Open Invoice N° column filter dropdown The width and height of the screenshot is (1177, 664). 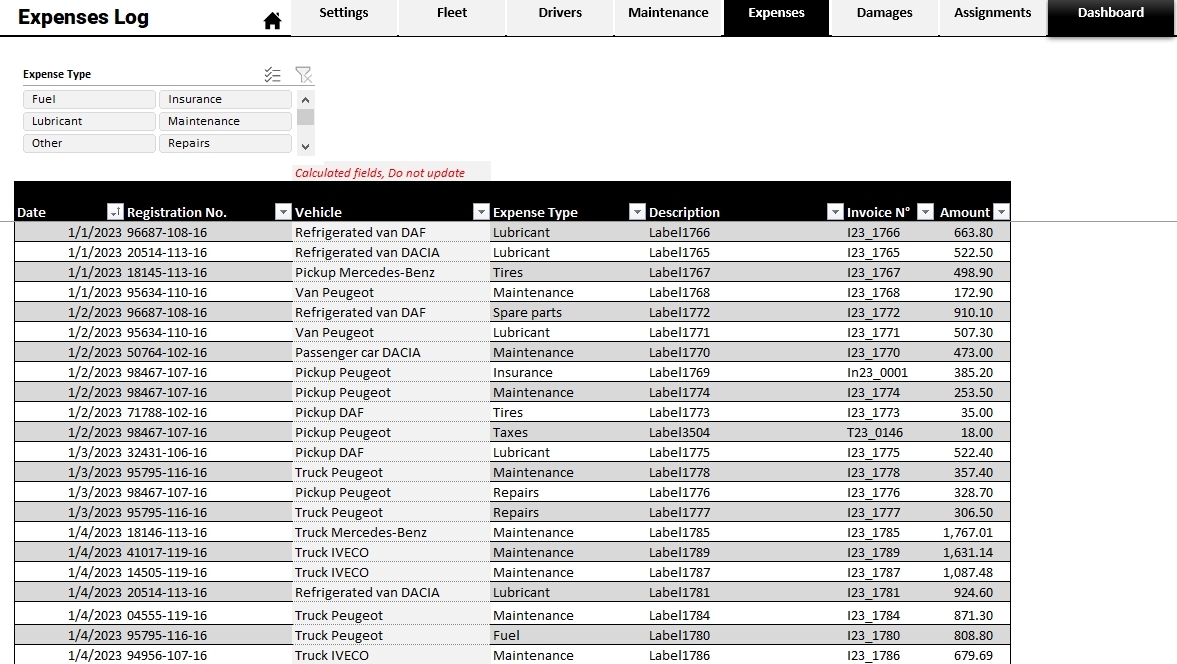pyautogui.click(x=926, y=212)
